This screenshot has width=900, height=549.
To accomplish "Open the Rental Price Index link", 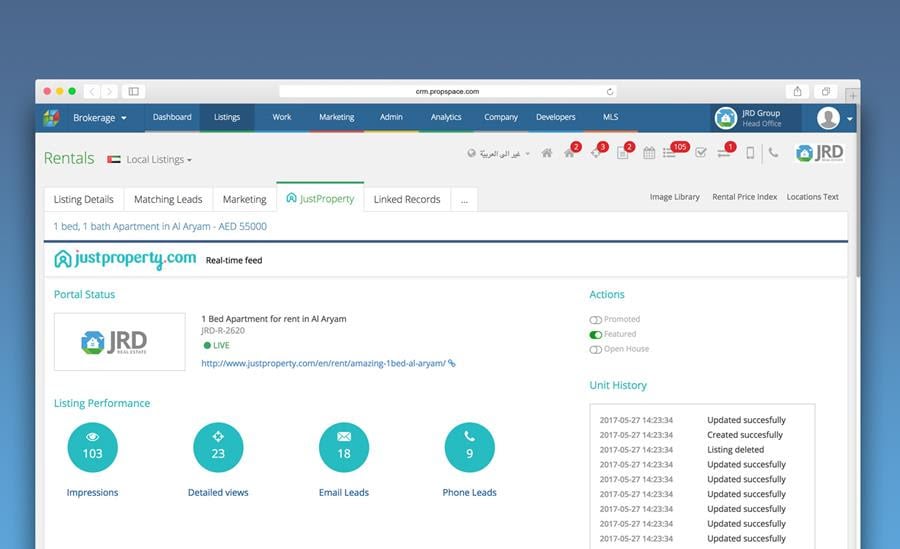I will coord(744,197).
